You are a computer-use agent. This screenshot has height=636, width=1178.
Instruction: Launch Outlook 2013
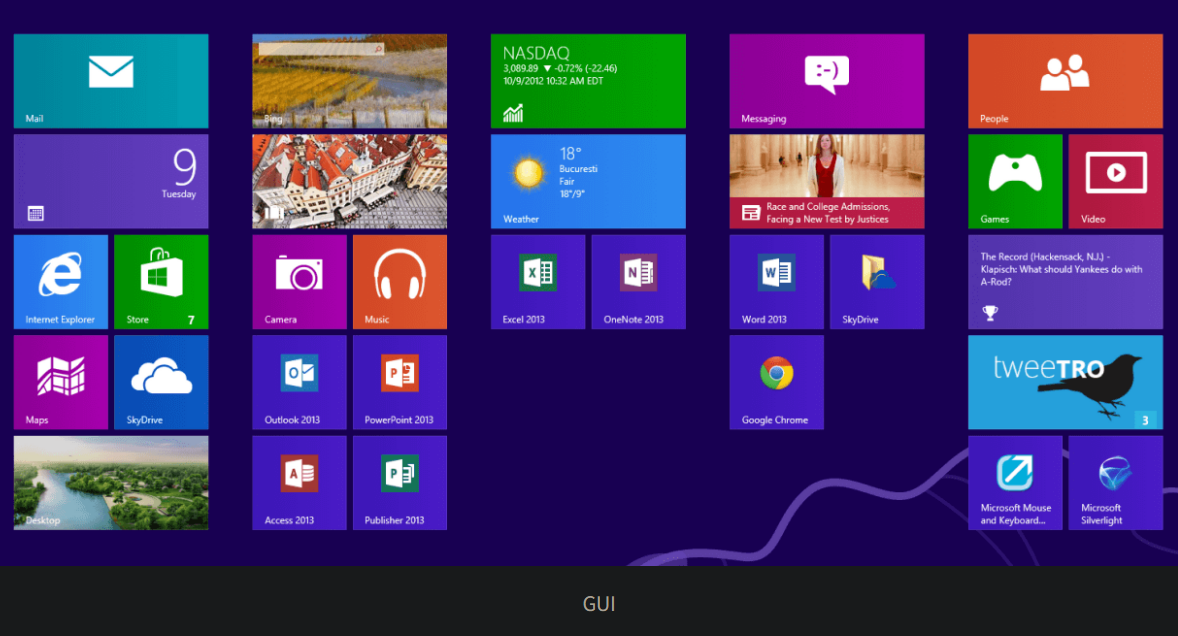coord(300,382)
